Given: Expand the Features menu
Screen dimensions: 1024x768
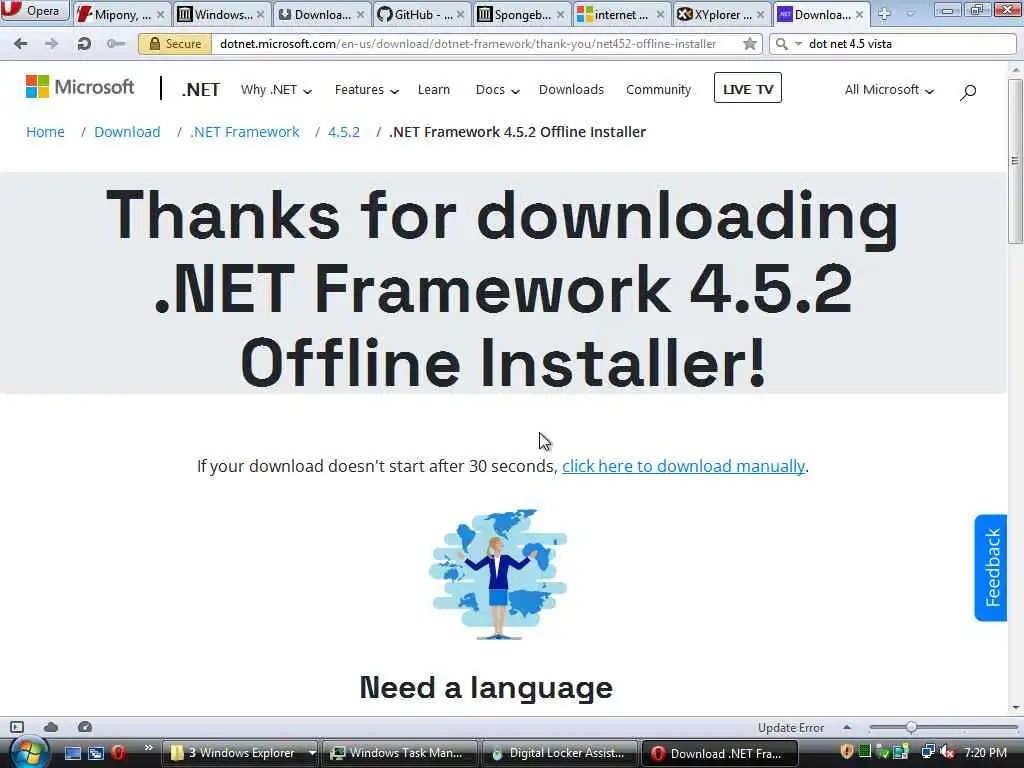Looking at the screenshot, I should (x=366, y=89).
